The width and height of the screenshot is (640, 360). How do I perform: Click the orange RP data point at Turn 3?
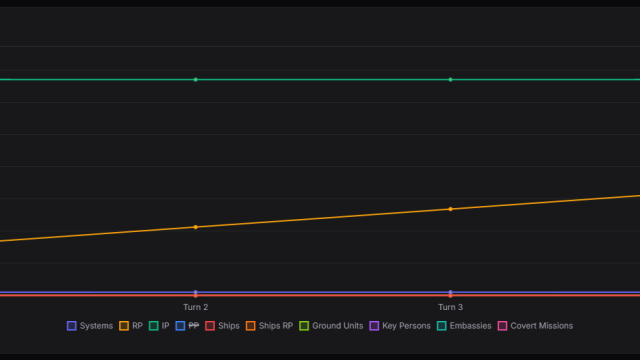pos(451,209)
